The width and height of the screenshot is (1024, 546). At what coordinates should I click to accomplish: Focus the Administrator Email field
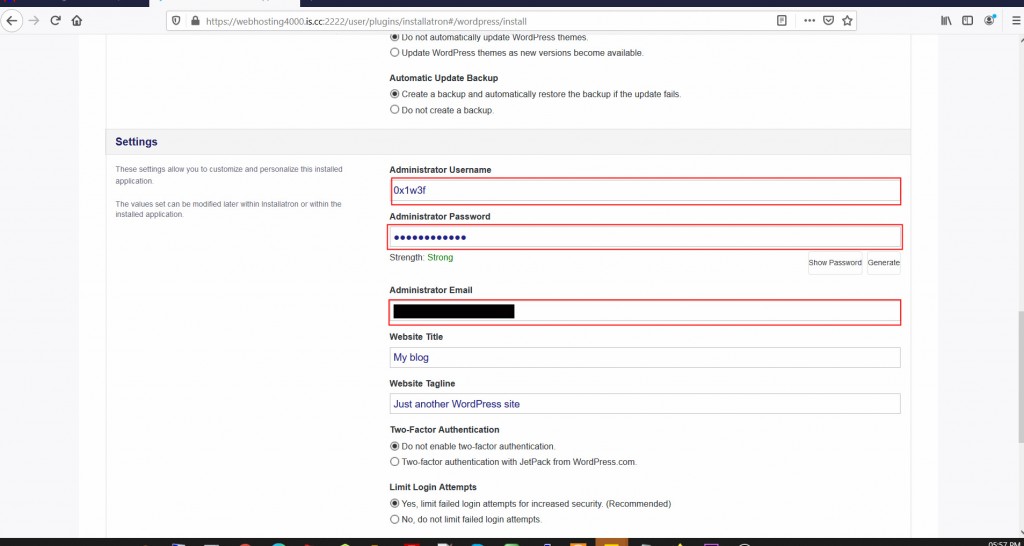click(x=645, y=312)
